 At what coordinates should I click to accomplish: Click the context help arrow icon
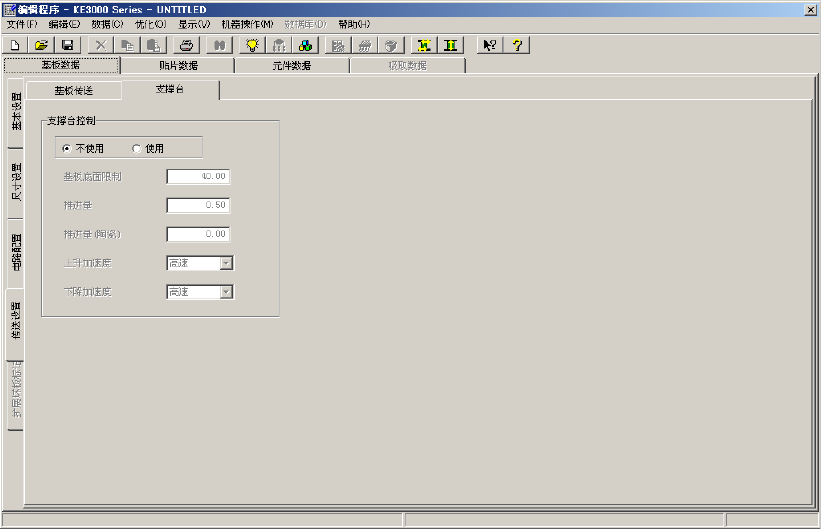pyautogui.click(x=490, y=46)
